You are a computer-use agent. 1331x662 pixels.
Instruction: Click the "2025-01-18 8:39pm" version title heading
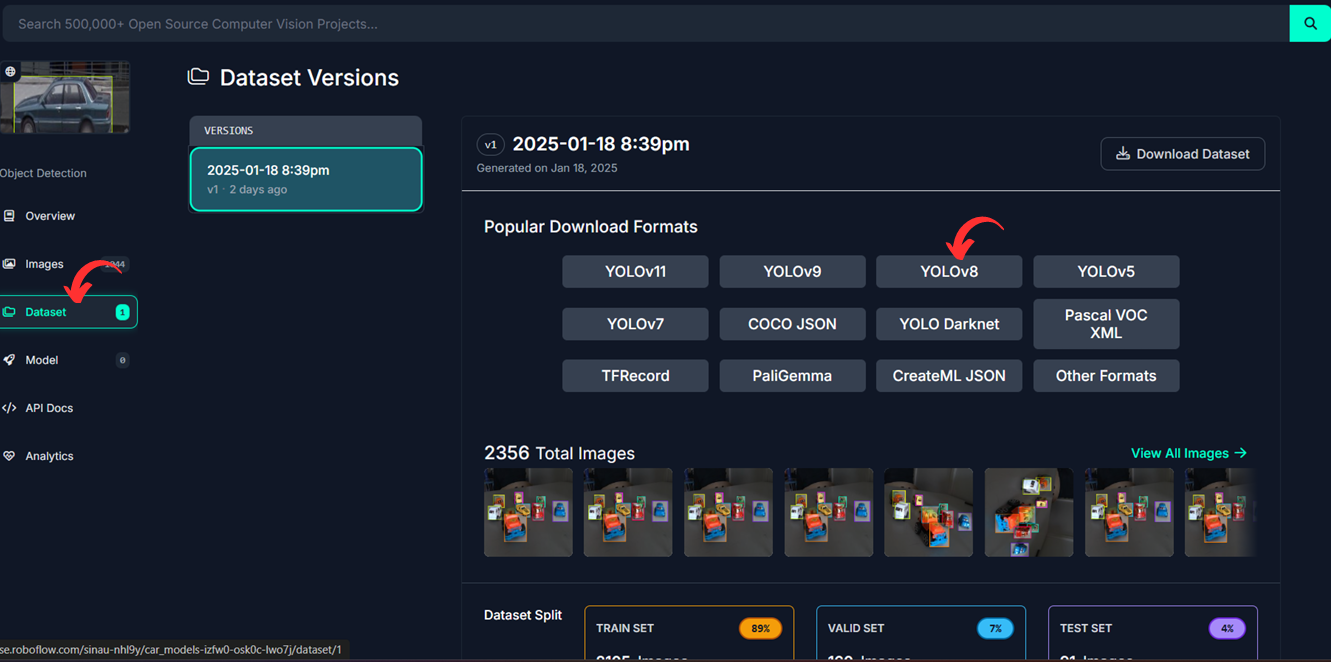pyautogui.click(x=601, y=144)
